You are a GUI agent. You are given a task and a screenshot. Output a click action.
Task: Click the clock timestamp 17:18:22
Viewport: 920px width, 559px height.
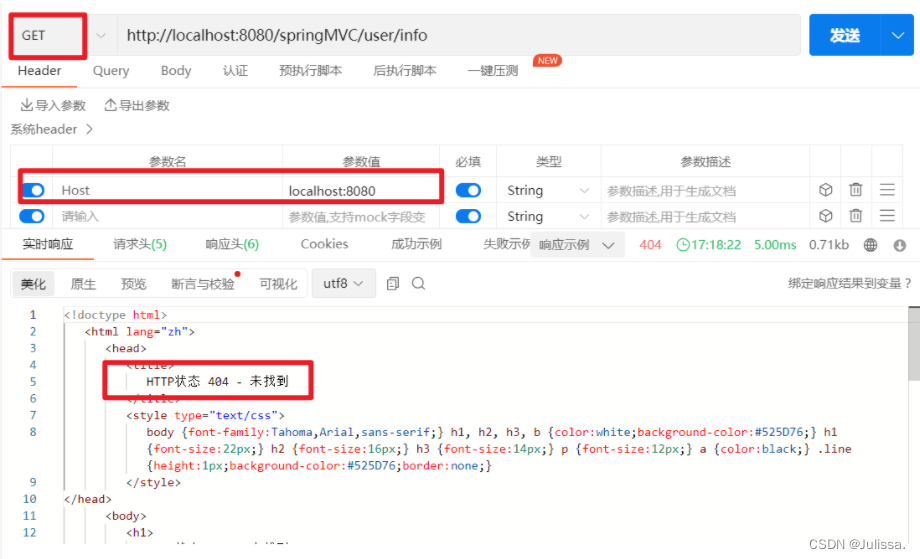click(x=709, y=245)
